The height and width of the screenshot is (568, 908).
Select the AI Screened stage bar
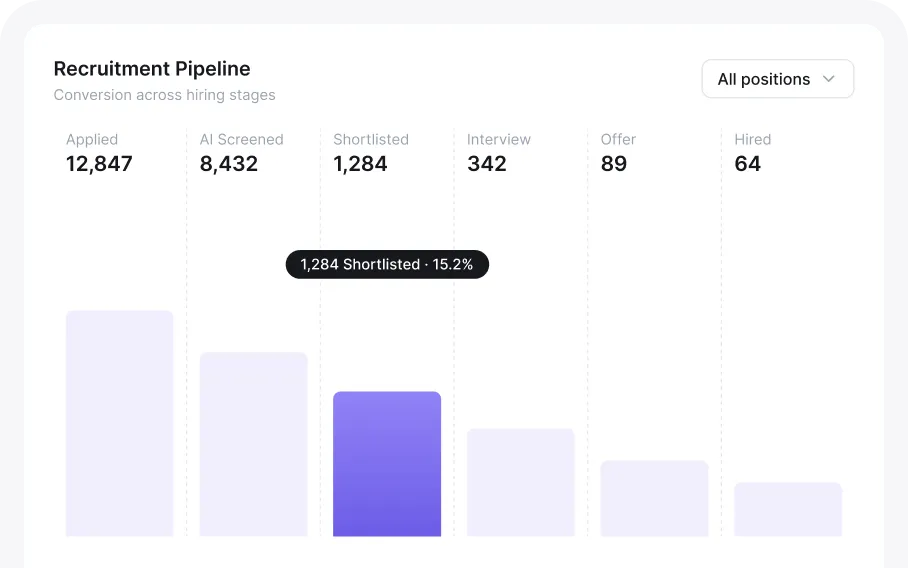pyautogui.click(x=253, y=444)
